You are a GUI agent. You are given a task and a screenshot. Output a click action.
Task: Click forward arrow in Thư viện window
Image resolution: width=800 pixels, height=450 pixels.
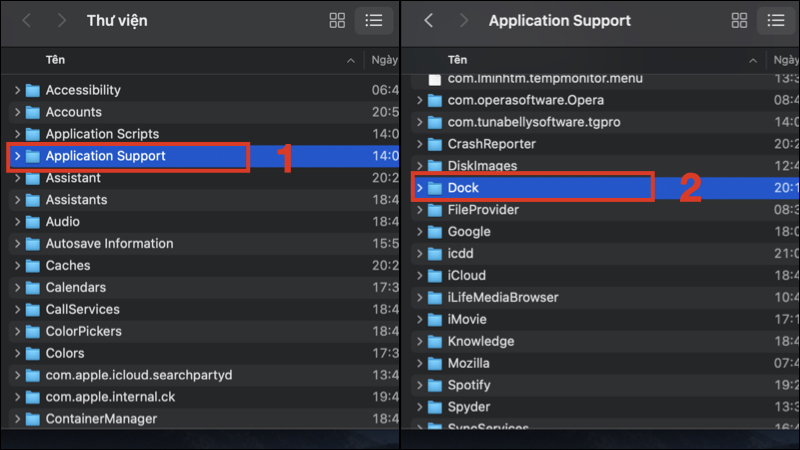[x=62, y=20]
